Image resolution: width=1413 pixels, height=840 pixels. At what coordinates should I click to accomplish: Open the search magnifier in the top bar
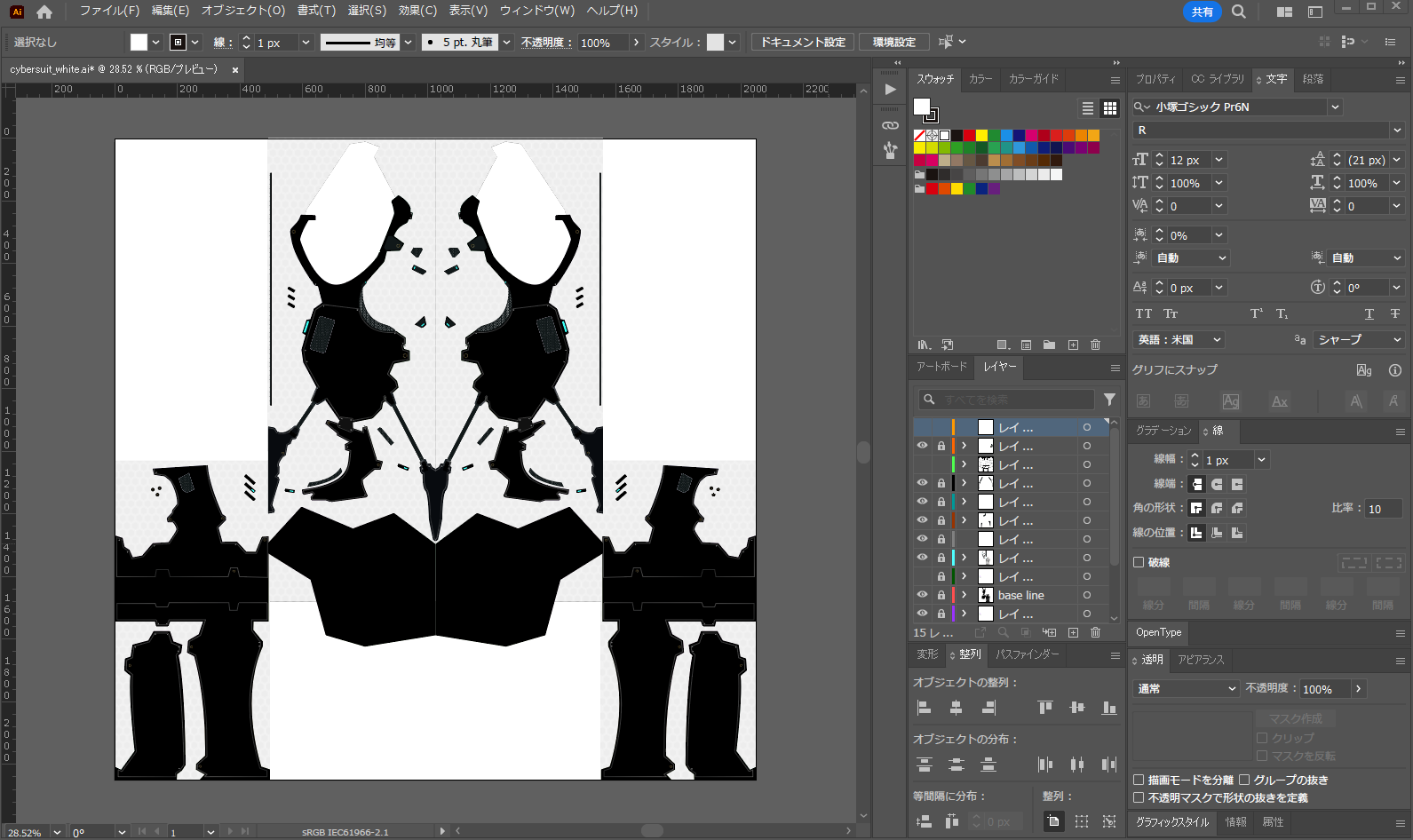tap(1239, 12)
